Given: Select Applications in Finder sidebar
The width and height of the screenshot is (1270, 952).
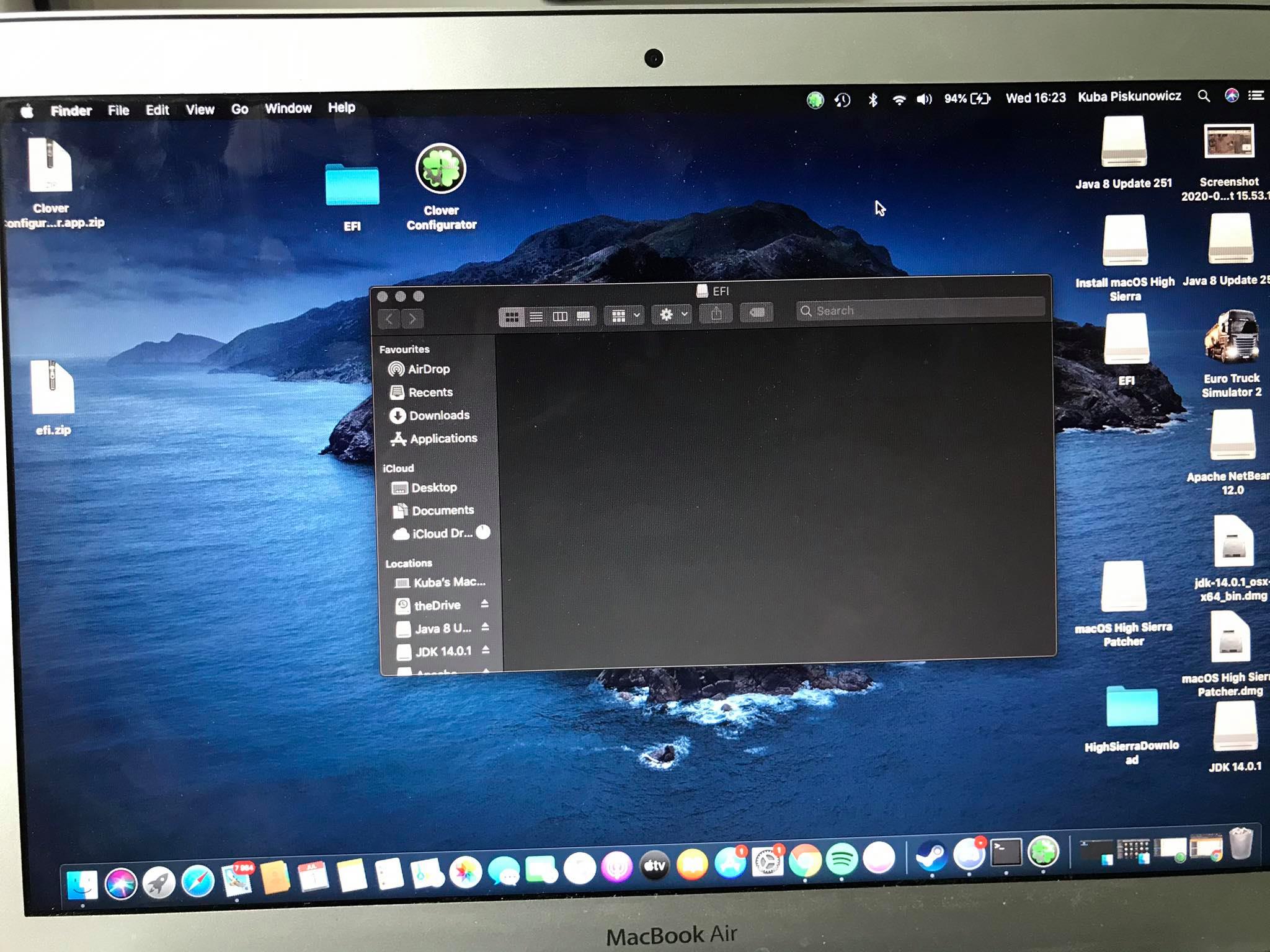Looking at the screenshot, I should point(443,438).
